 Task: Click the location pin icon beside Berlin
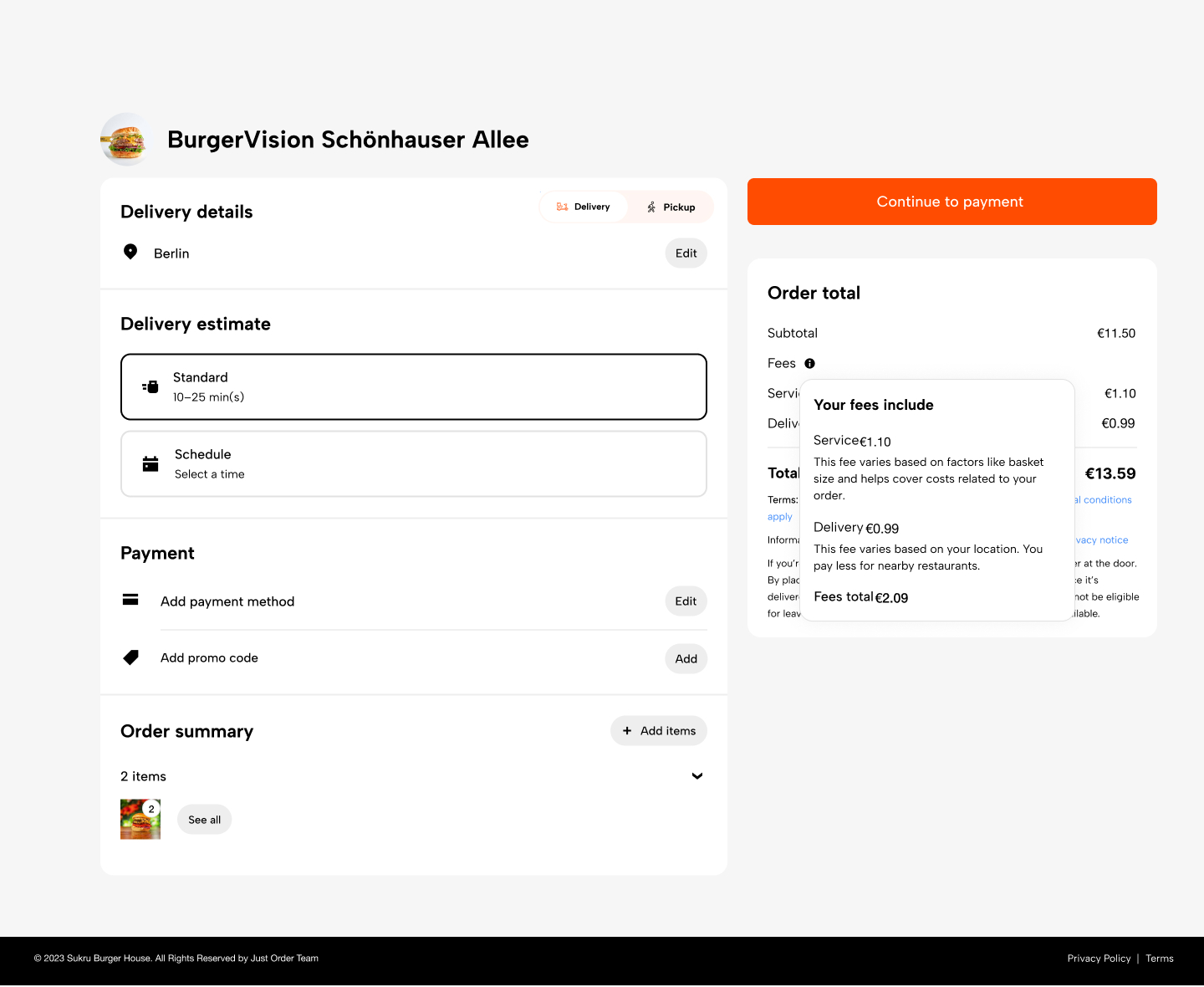pyautogui.click(x=130, y=252)
